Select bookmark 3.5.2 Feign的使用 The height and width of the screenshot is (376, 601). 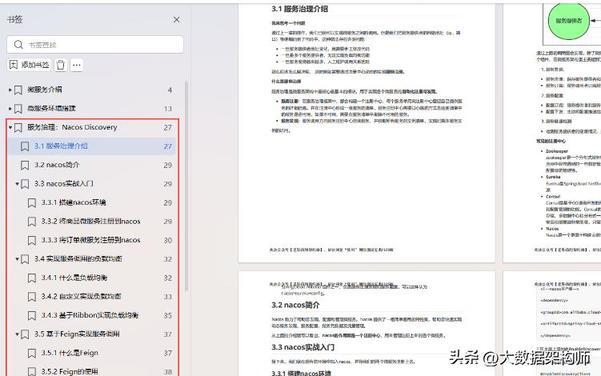pos(70,371)
